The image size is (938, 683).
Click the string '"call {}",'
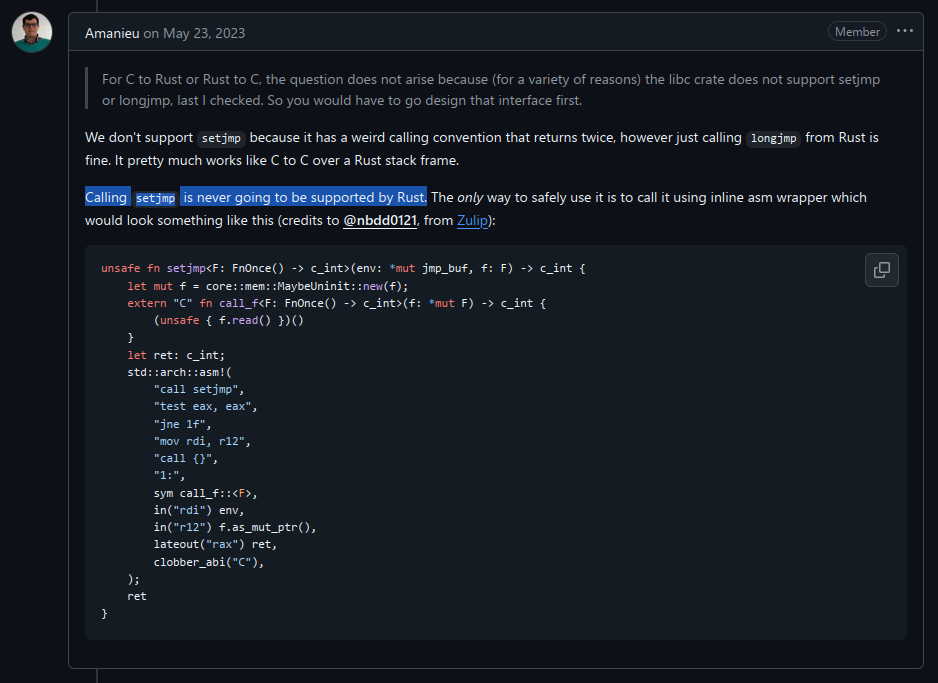(185, 459)
